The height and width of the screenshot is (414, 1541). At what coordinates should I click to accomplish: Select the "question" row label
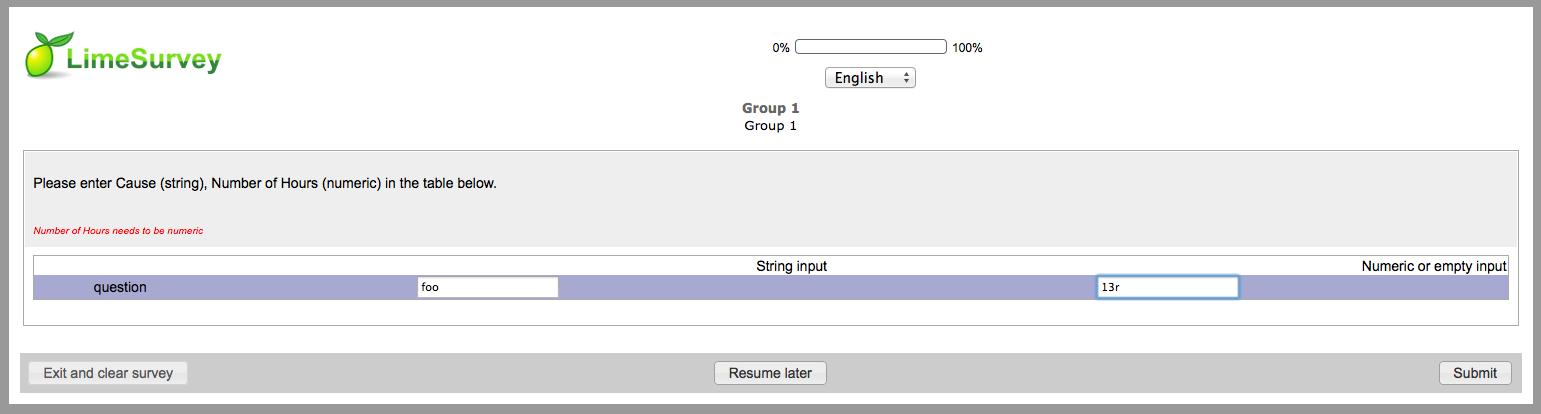click(x=120, y=287)
